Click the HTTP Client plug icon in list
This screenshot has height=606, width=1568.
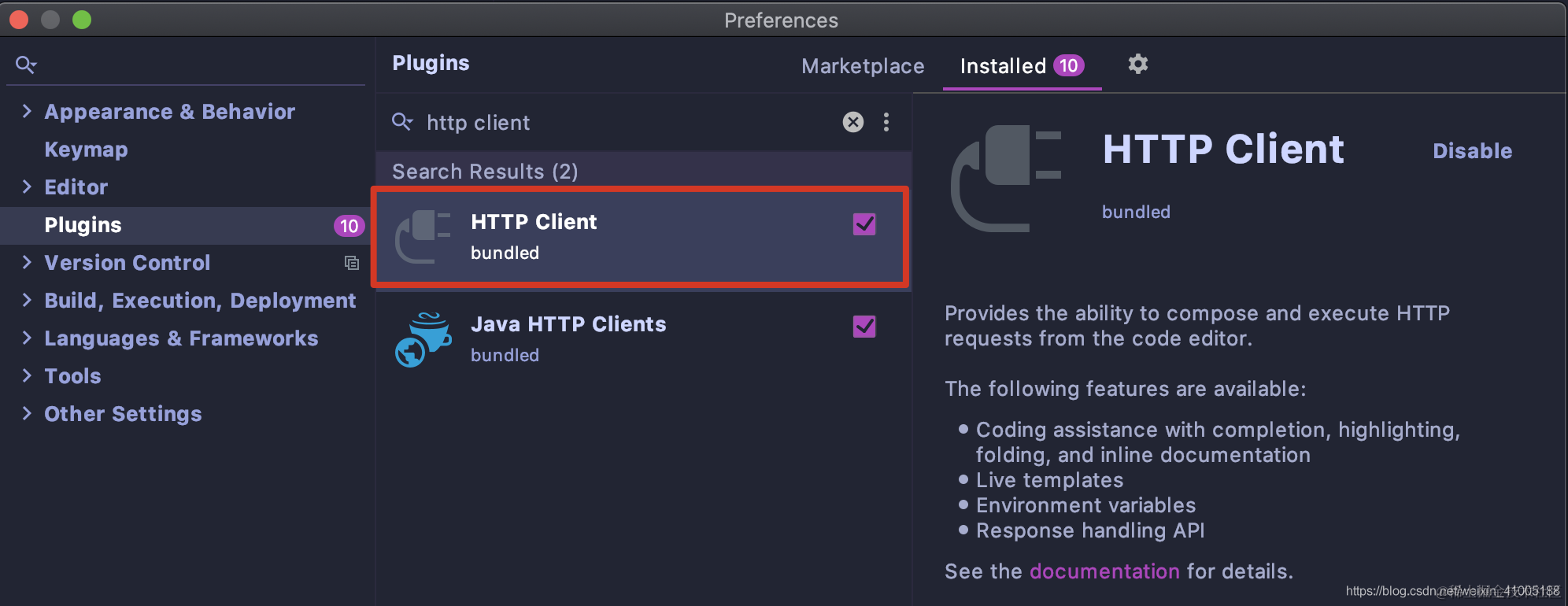click(423, 236)
